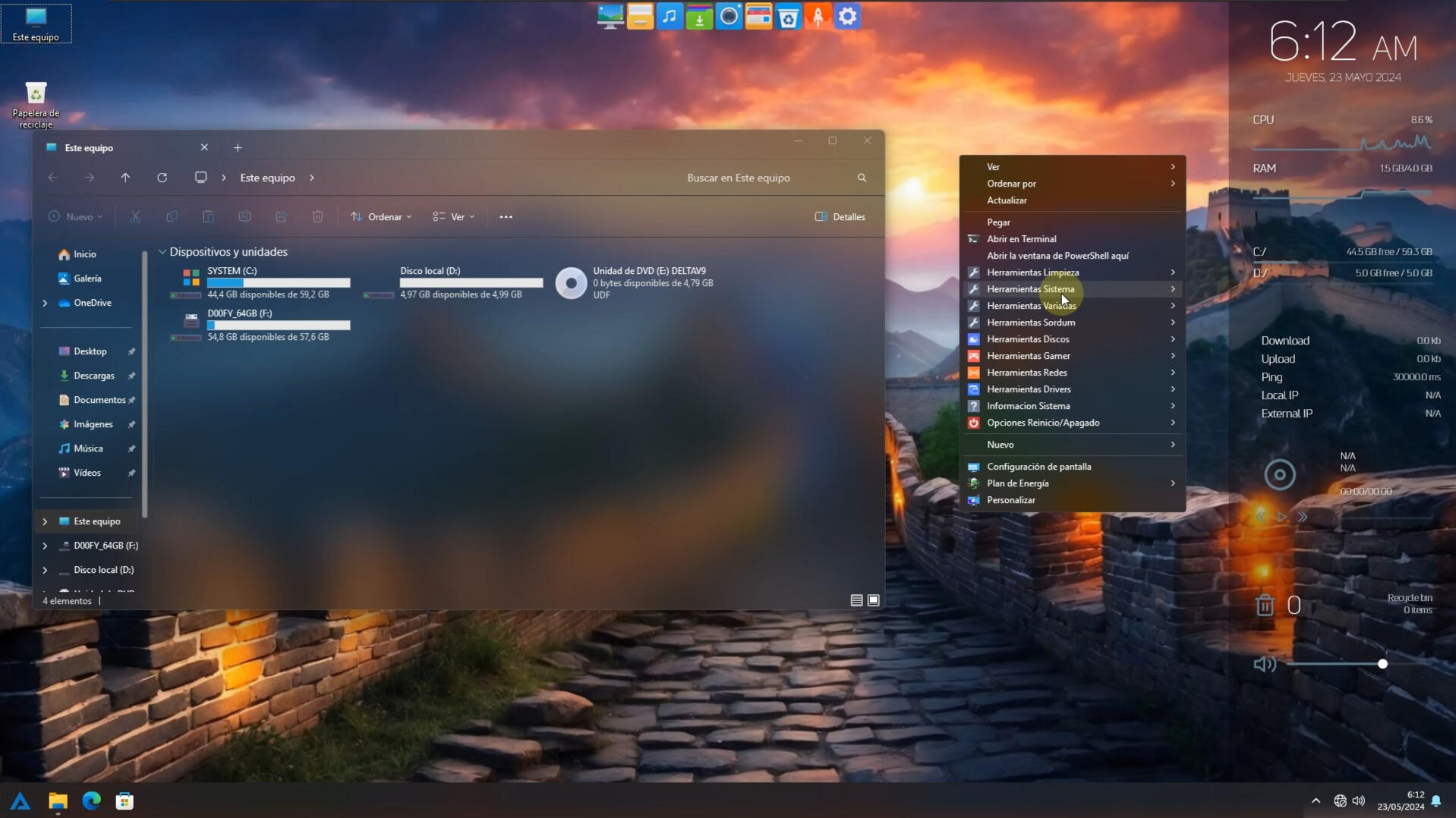Click the sidebar widget trash can icon
Viewport: 1456px width, 818px height.
point(1265,605)
